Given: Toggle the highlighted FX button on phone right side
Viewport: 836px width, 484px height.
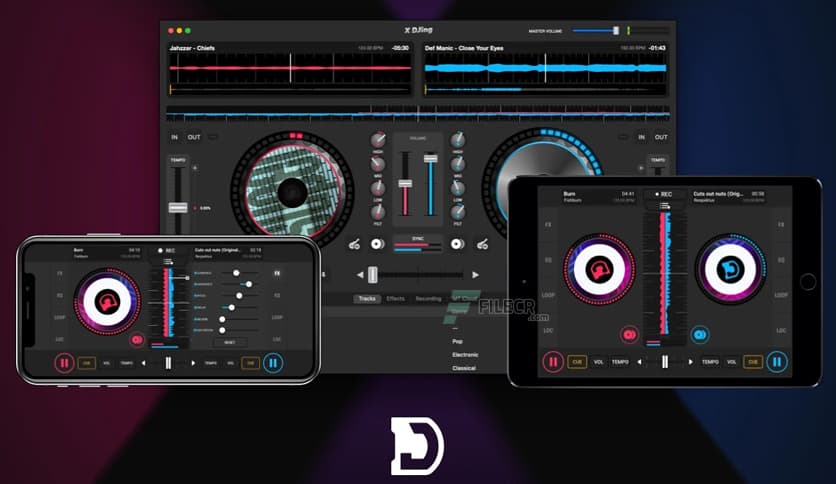Looking at the screenshot, I should tap(277, 273).
